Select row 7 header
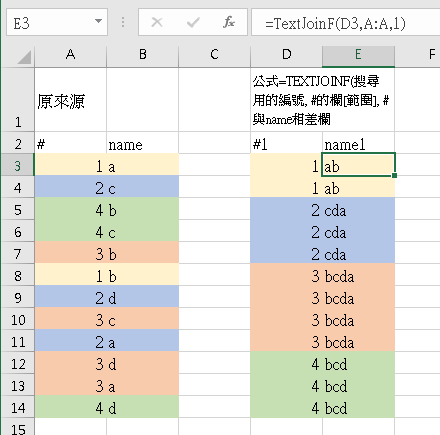This screenshot has width=440, height=435. pos(18,253)
